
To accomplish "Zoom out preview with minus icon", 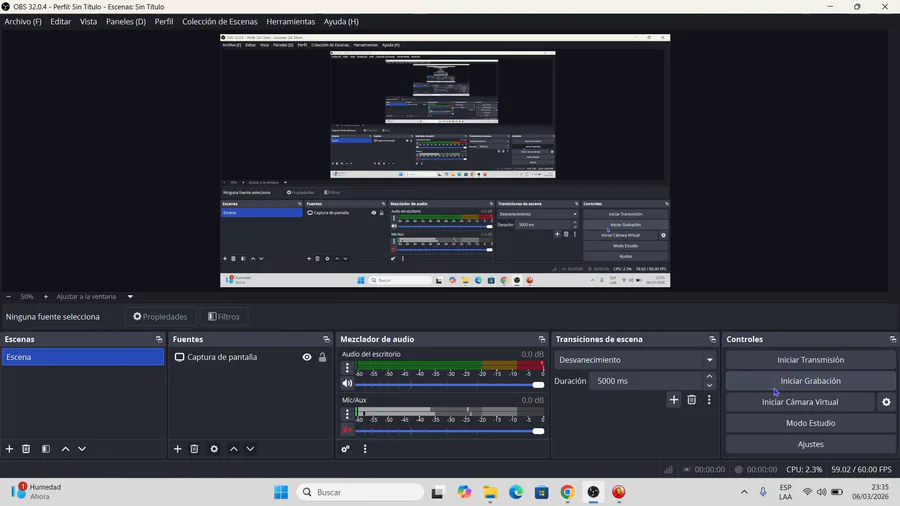I will point(8,297).
